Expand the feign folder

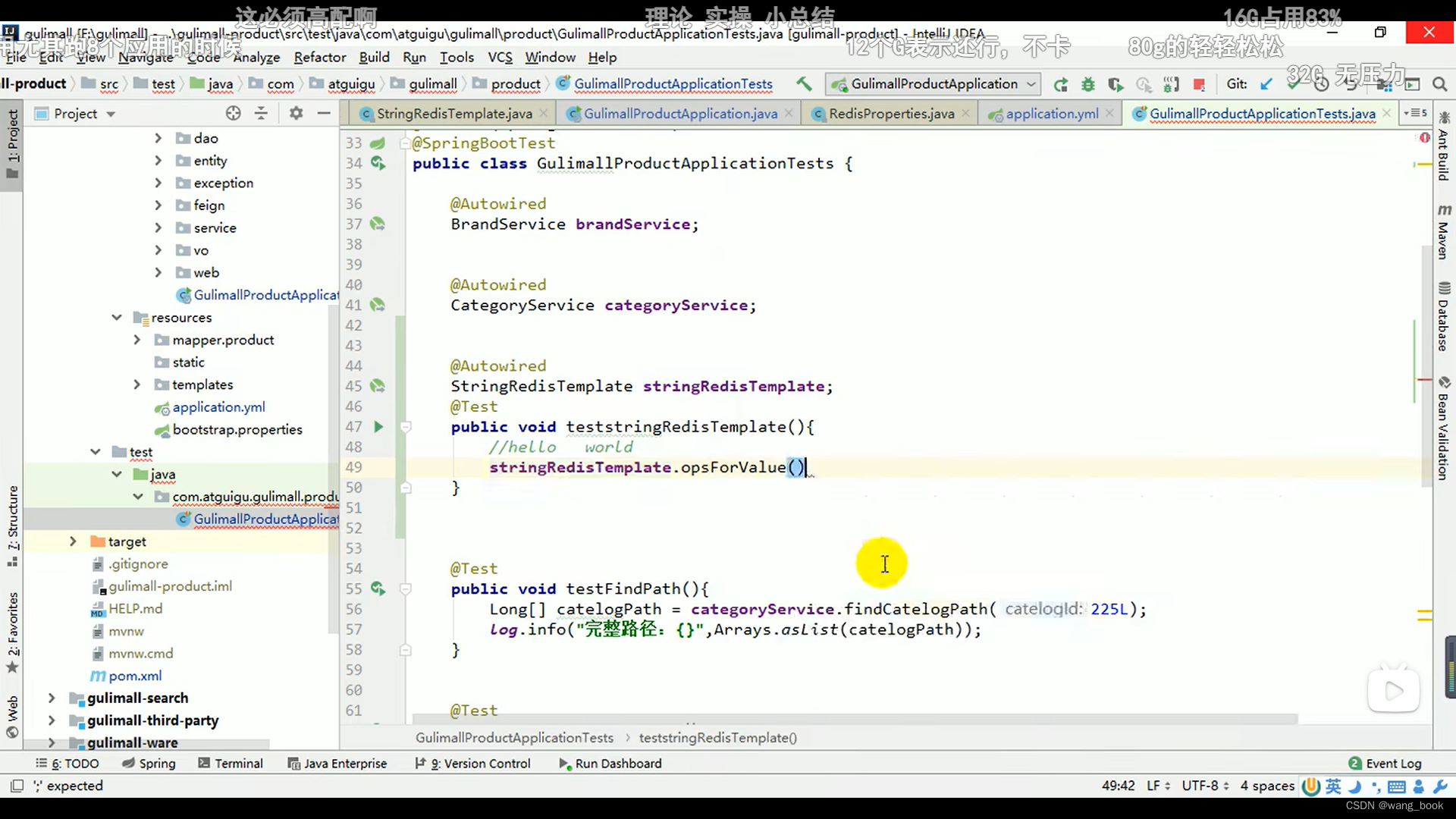[x=158, y=206]
